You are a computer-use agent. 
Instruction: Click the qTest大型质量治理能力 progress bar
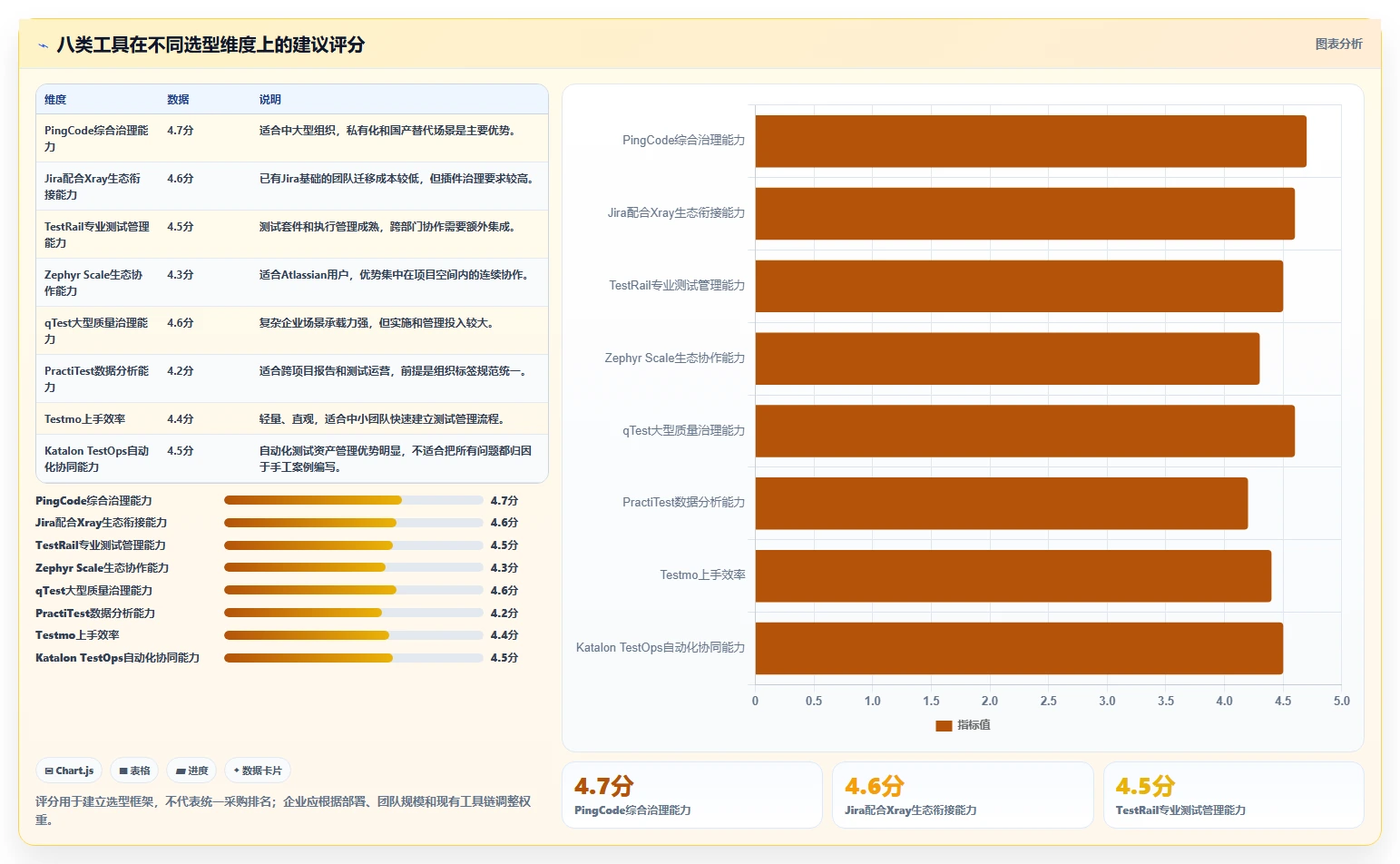coord(354,590)
